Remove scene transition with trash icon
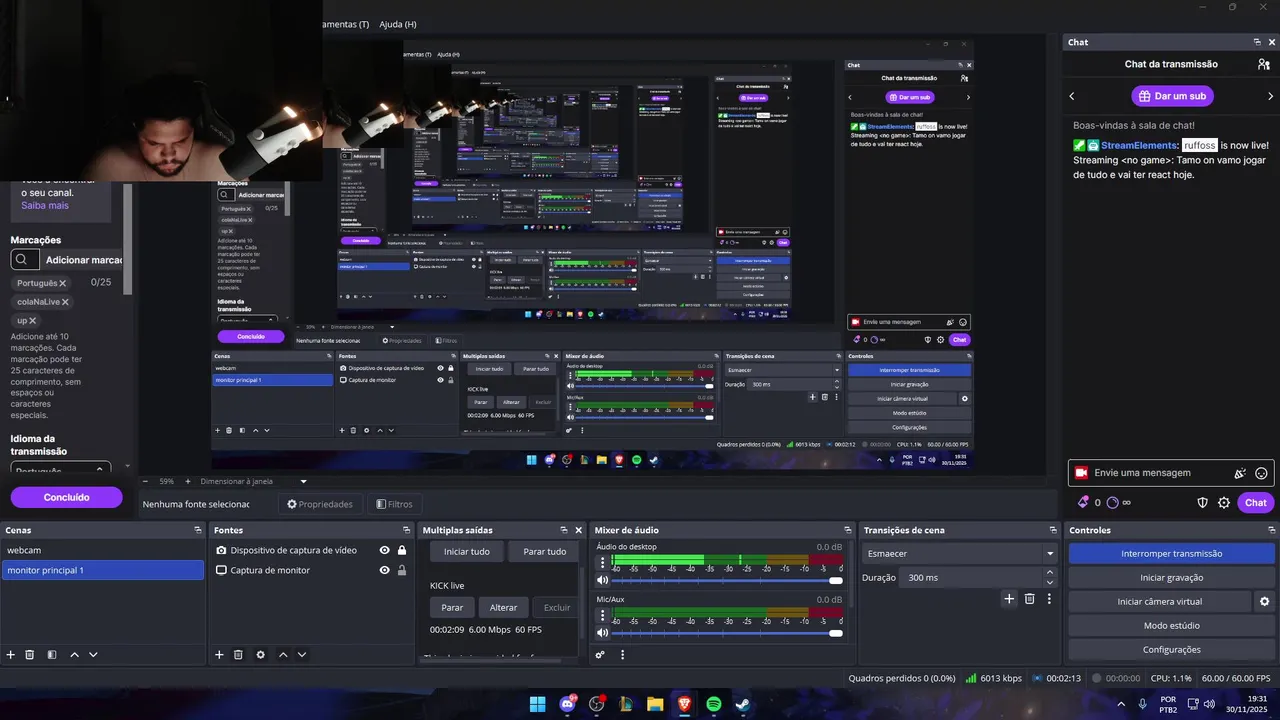Image resolution: width=1280 pixels, height=720 pixels. [x=1029, y=599]
